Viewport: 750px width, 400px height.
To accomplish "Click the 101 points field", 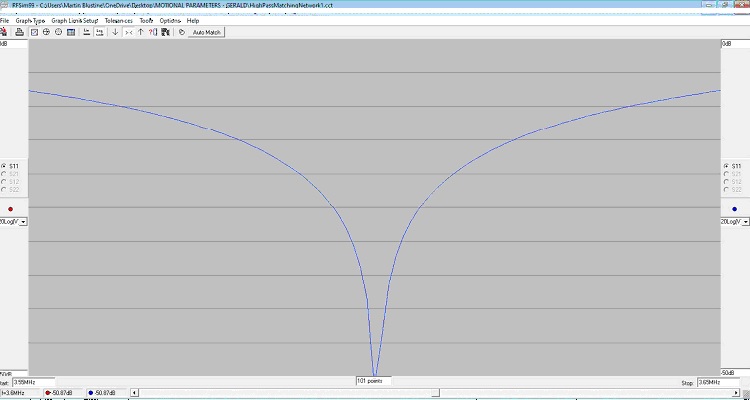I will [x=373, y=381].
